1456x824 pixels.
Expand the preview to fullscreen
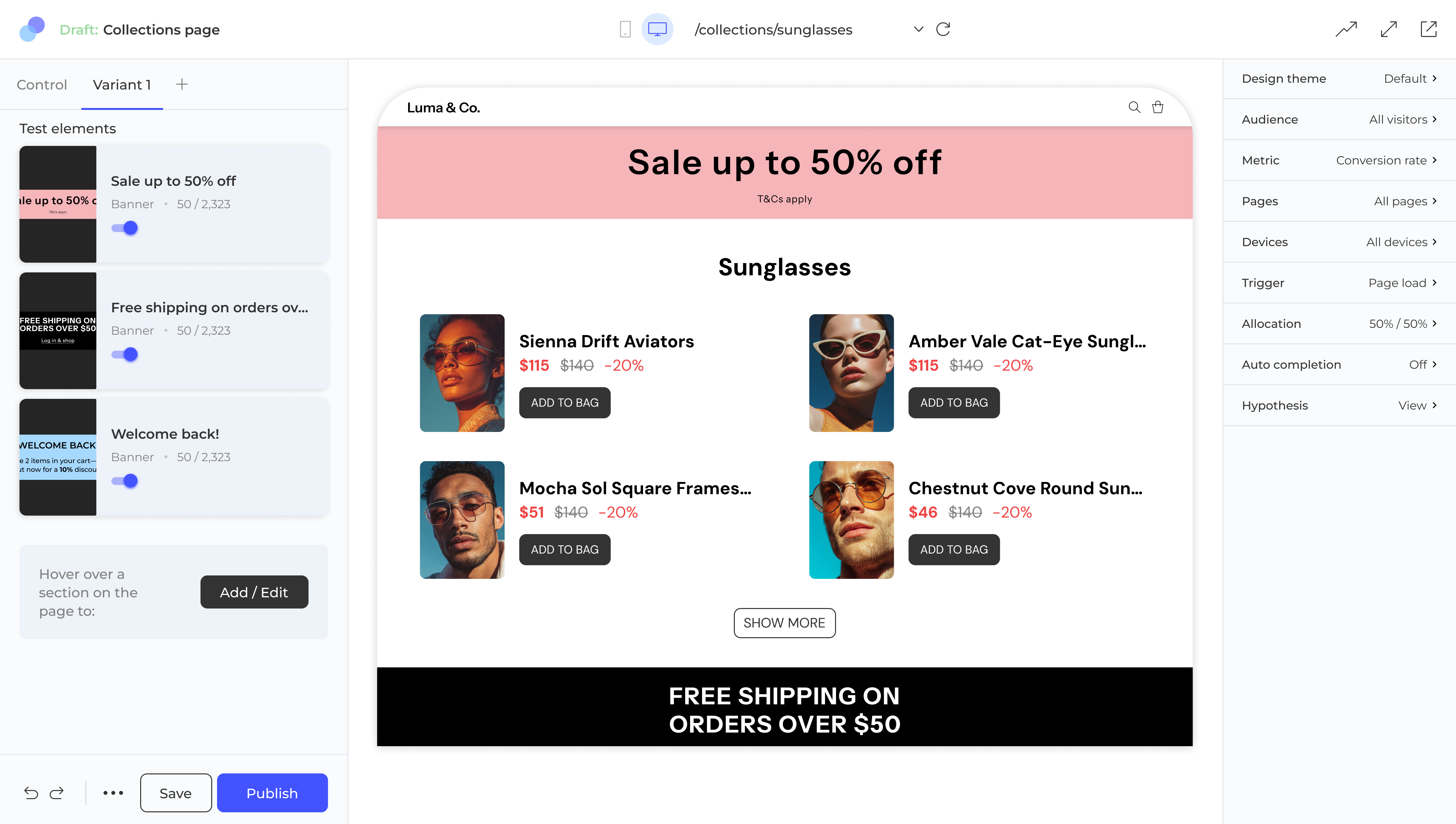click(1389, 30)
